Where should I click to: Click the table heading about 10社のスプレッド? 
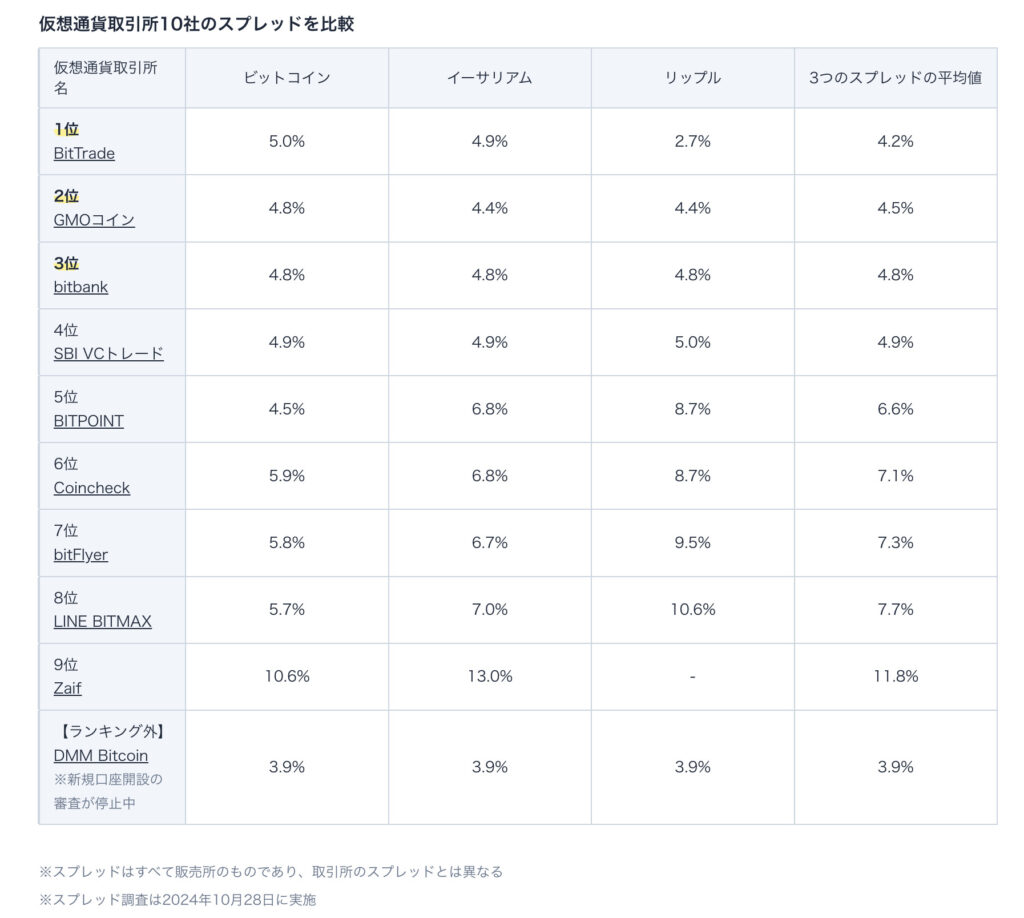[x=196, y=24]
